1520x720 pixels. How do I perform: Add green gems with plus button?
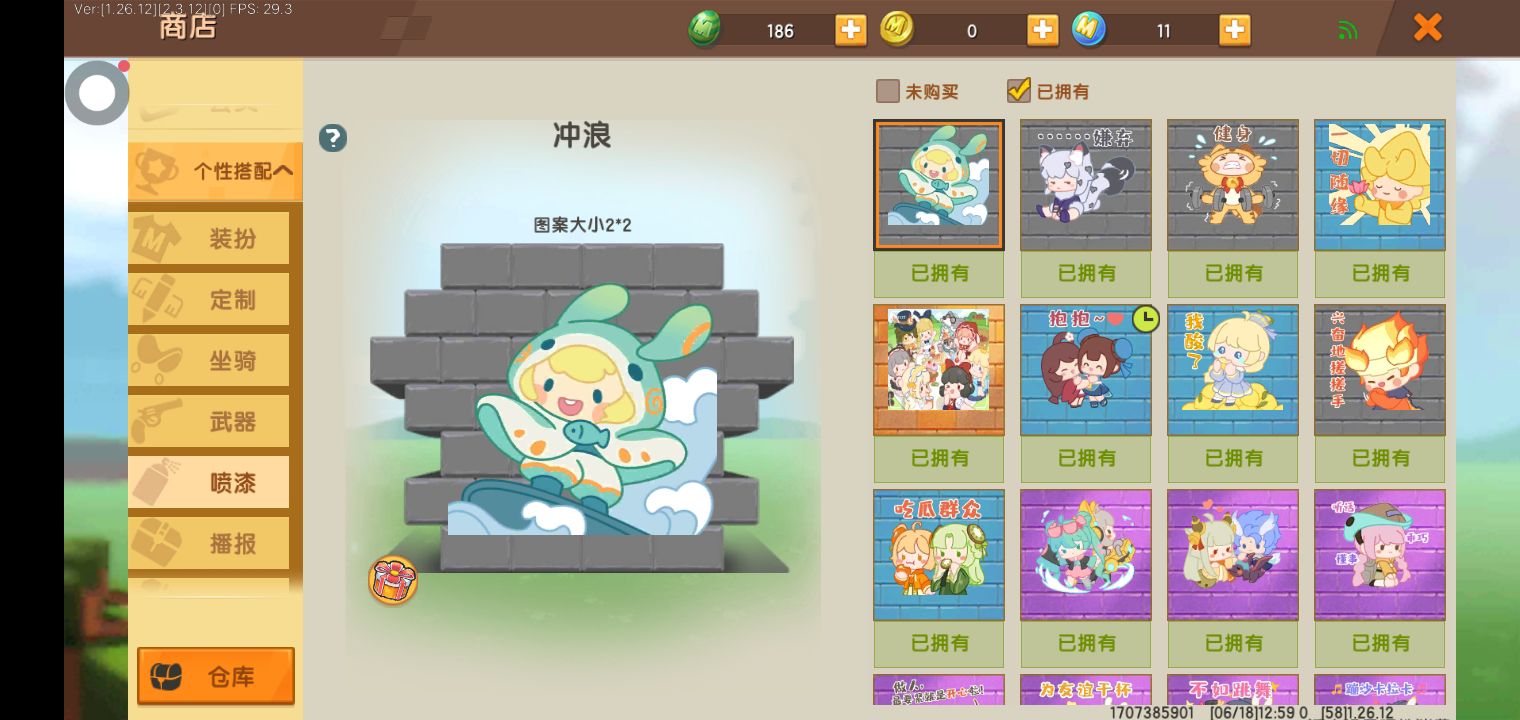tap(851, 30)
